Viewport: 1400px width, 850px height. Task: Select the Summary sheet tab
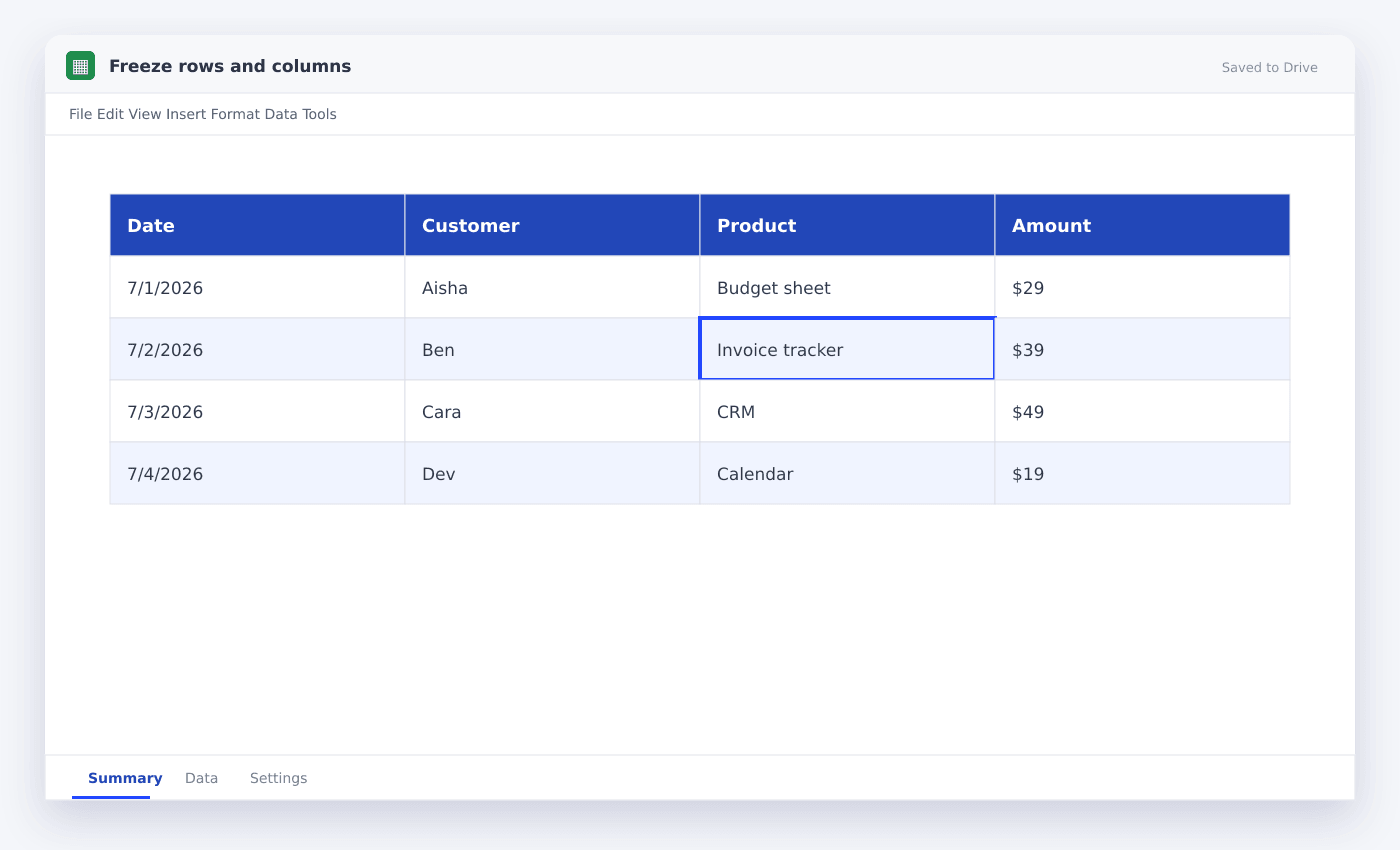[125, 778]
